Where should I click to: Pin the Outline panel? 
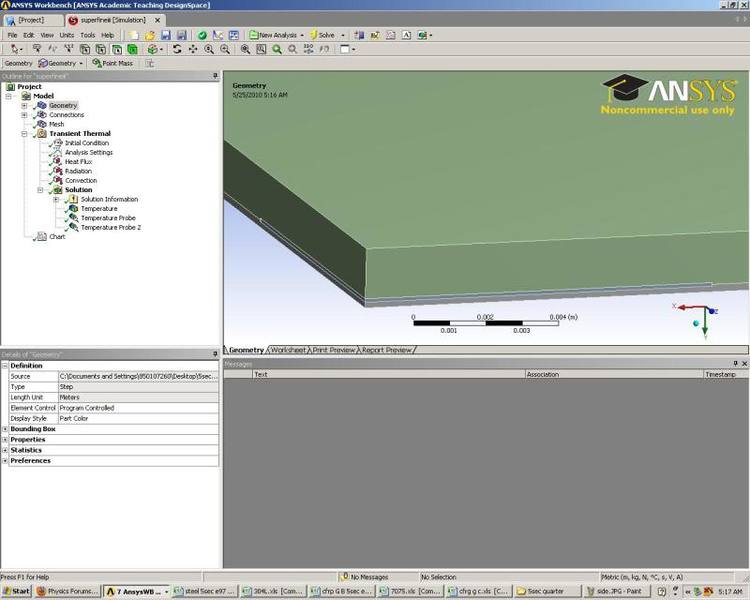(x=215, y=76)
